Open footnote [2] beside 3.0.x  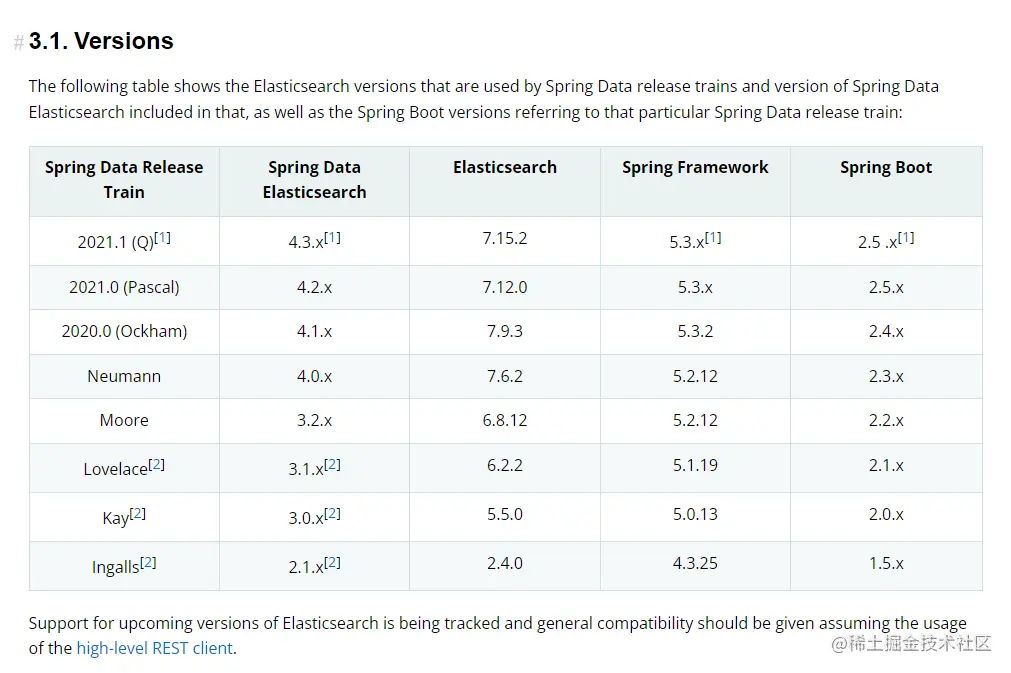pyautogui.click(x=332, y=514)
